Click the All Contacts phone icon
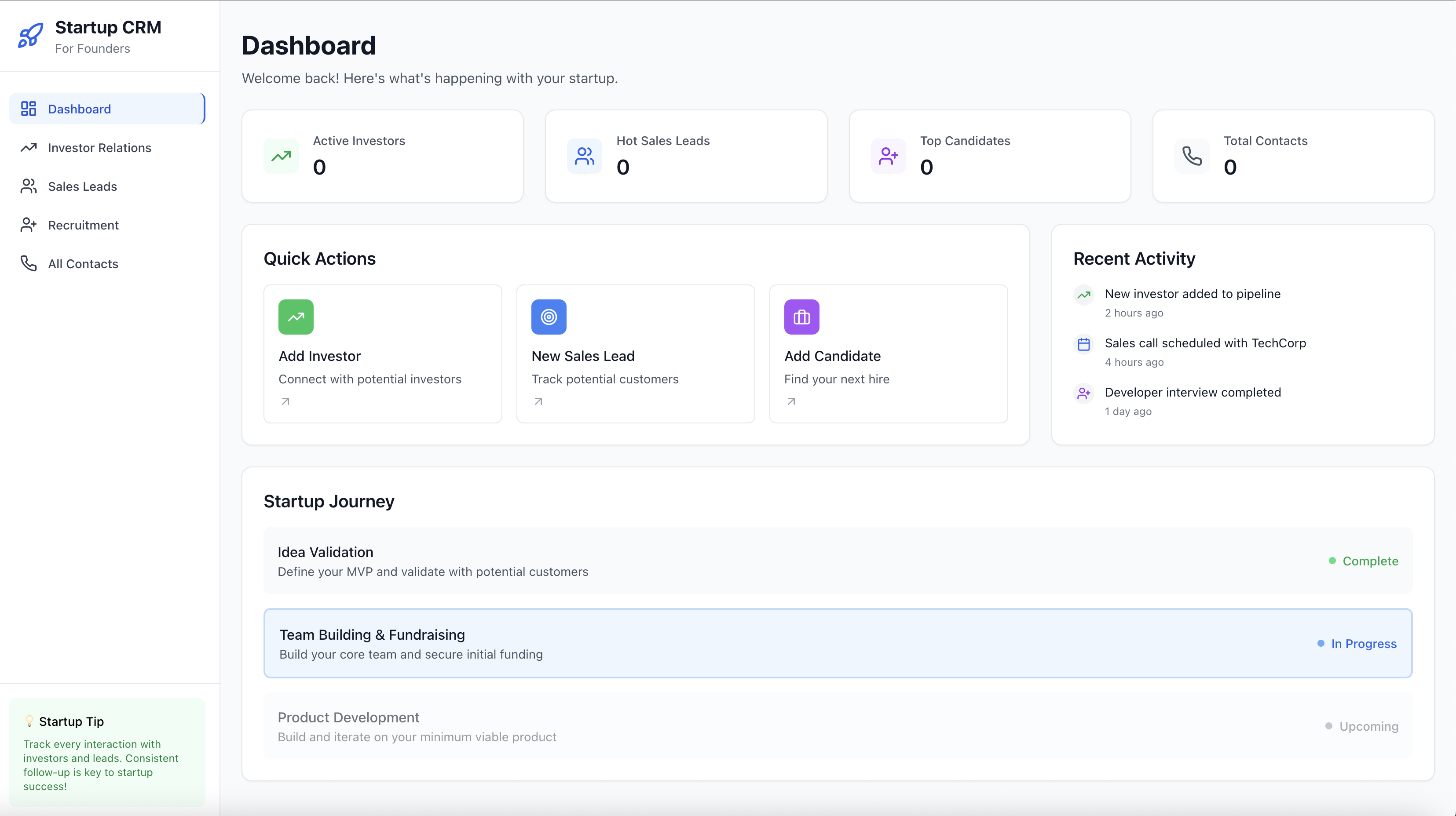Screen dimensions: 1456x816 pos(28,263)
